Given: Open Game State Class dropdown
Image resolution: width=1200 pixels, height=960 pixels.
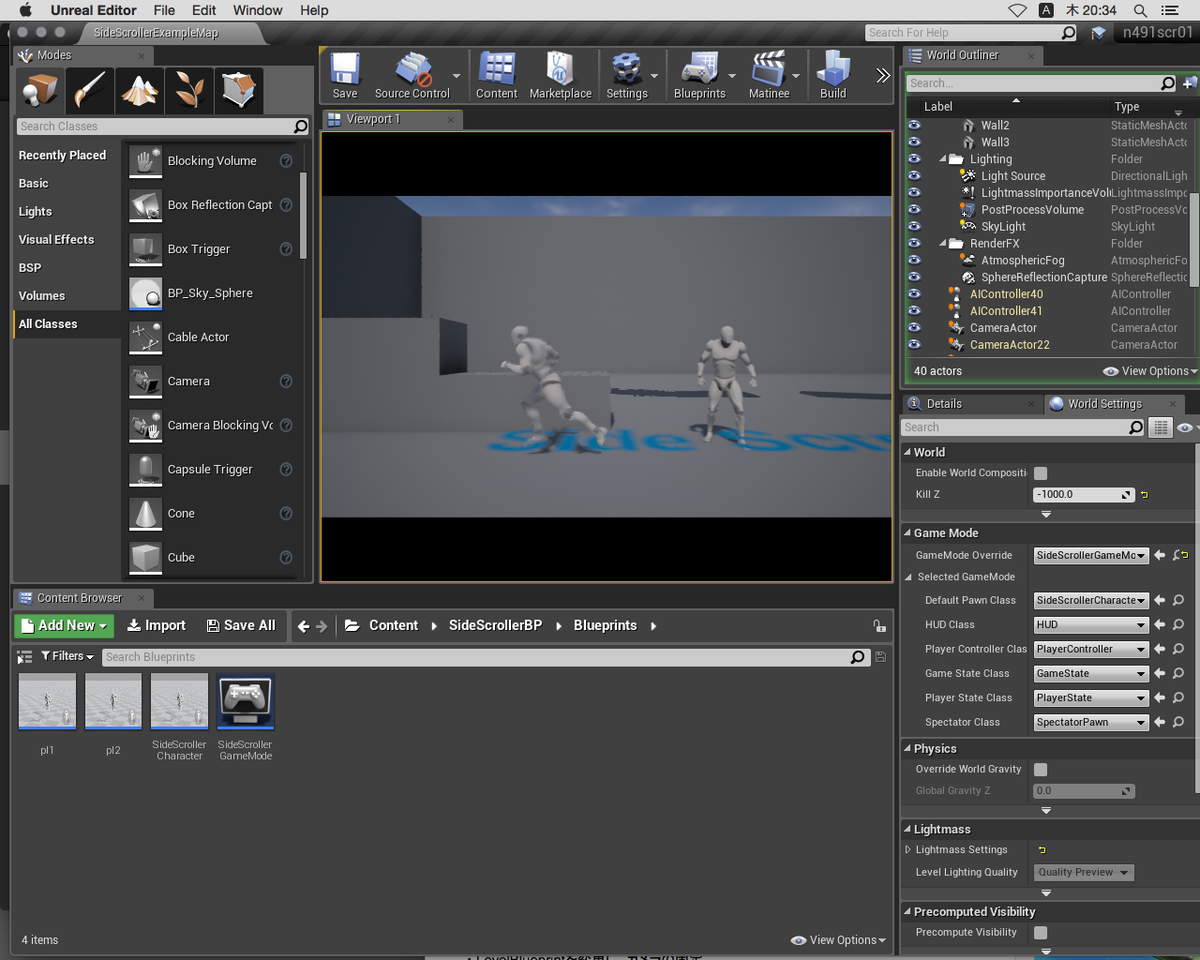Looking at the screenshot, I should tap(1091, 674).
